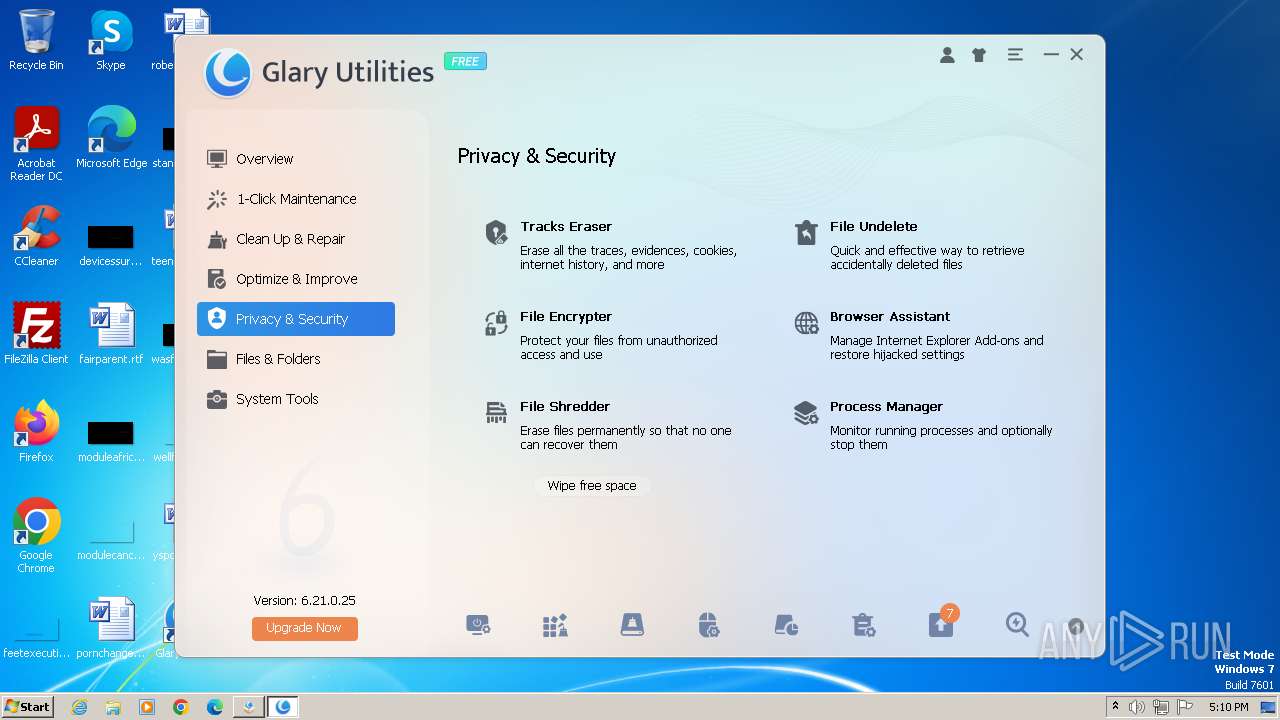Open the fairparent.rtf desktop file
The width and height of the screenshot is (1280, 720).
(111, 334)
